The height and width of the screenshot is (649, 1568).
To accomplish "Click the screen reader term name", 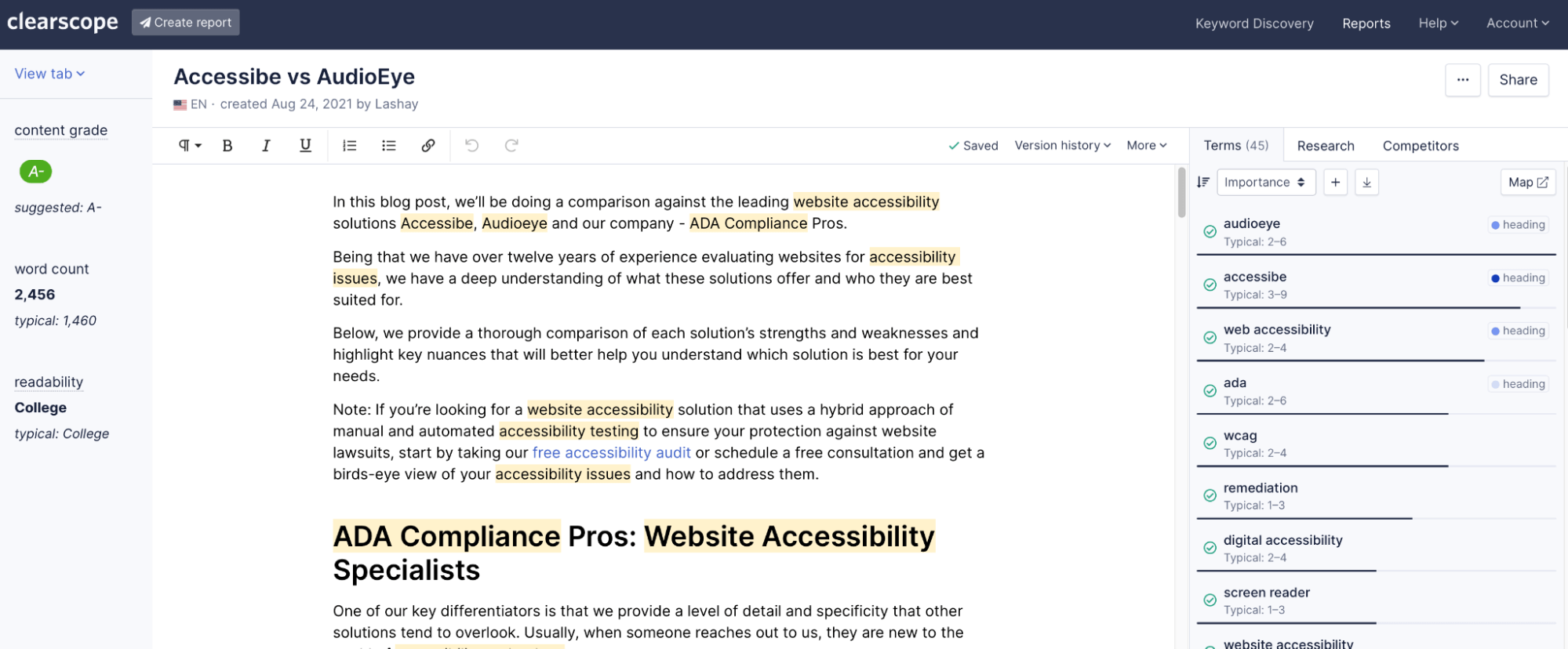I will click(1267, 593).
